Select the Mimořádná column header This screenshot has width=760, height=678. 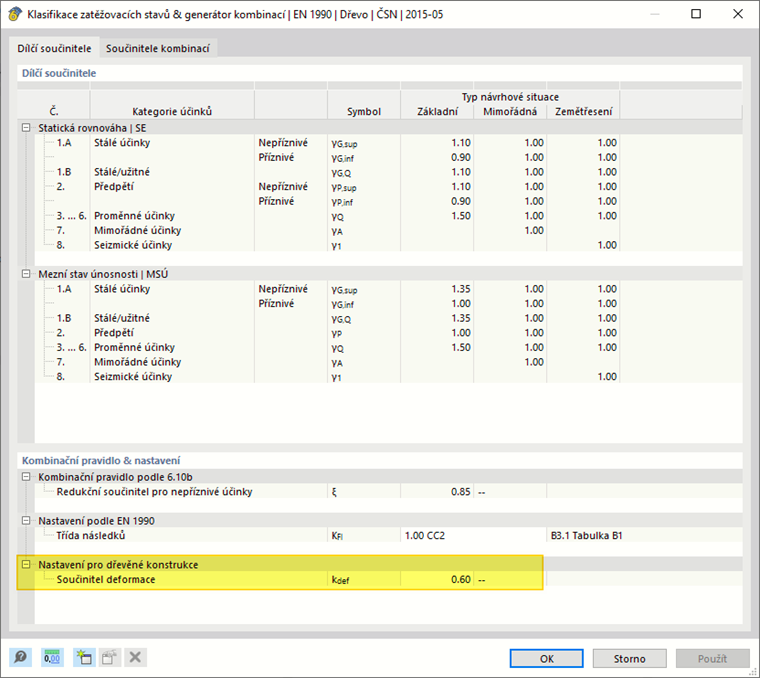[x=510, y=111]
